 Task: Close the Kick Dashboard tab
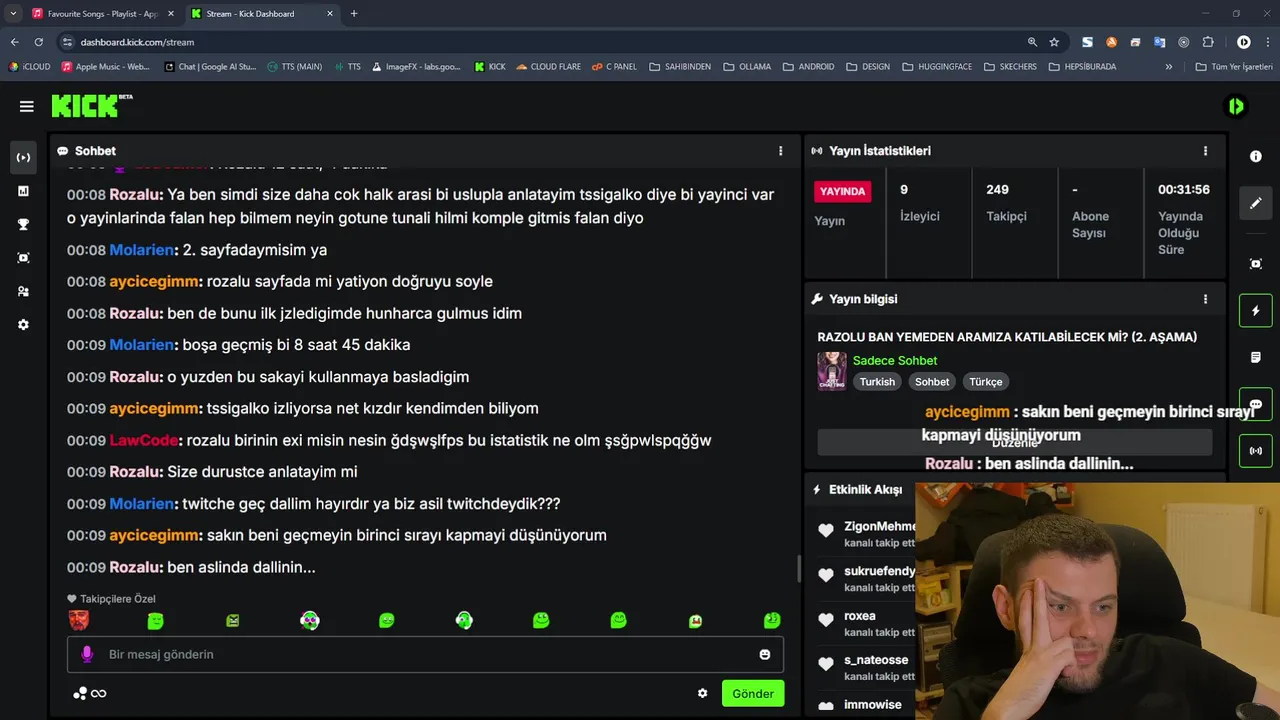(329, 14)
